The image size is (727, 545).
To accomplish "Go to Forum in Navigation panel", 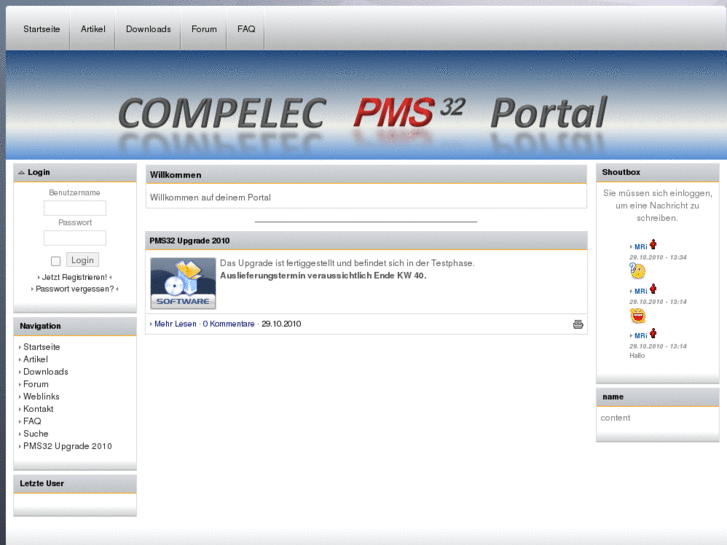I will 36,385.
